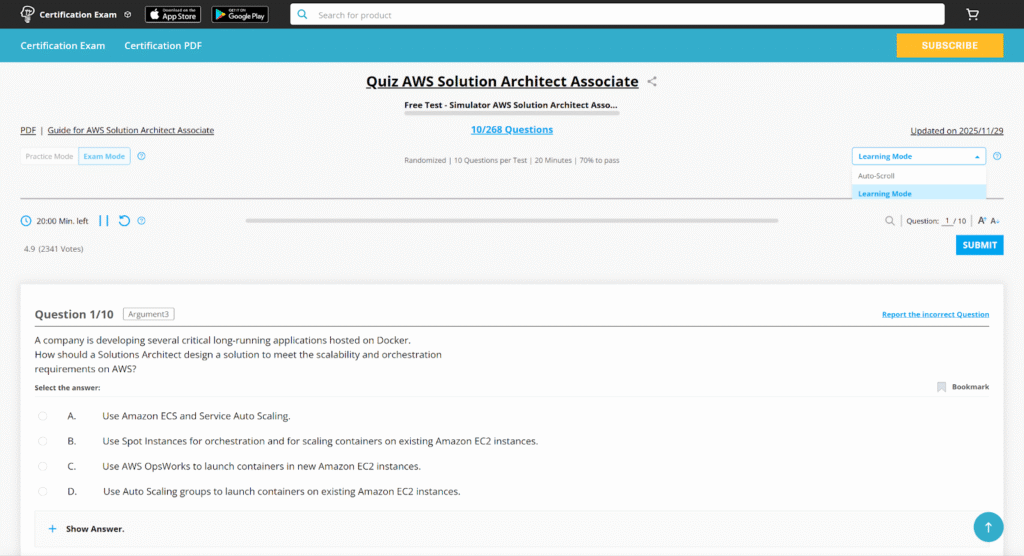
Task: Pause the exam timer
Action: click(104, 221)
